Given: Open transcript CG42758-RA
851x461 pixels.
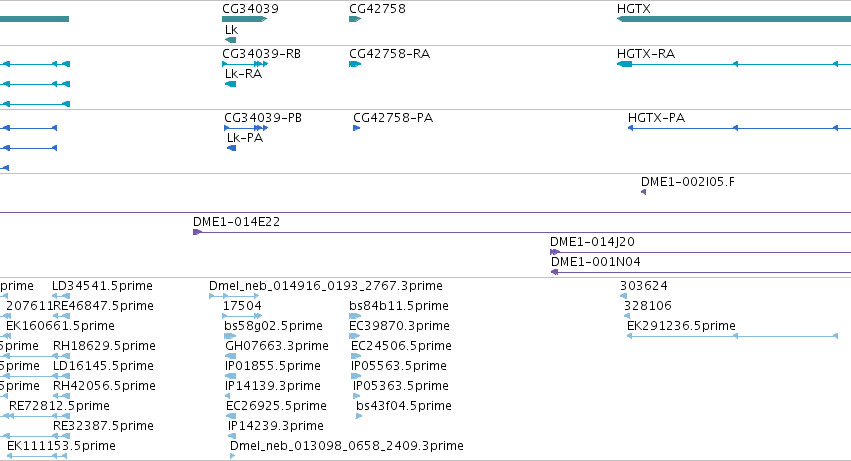Looking at the screenshot, I should 389,54.
